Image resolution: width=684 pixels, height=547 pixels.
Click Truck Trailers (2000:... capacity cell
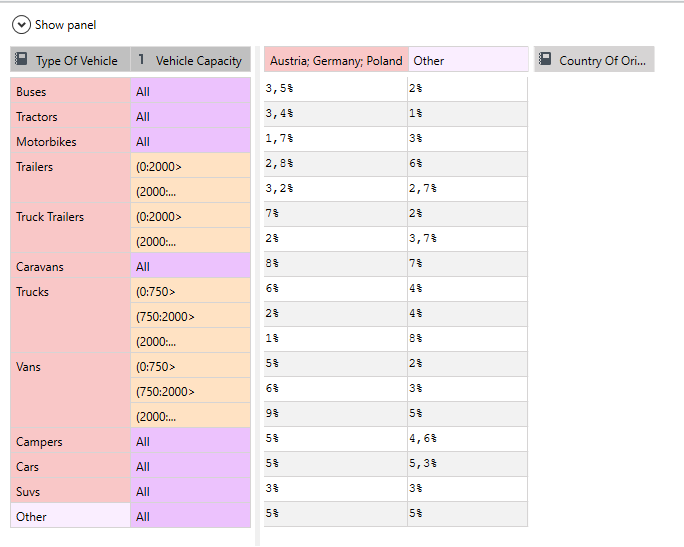click(x=191, y=240)
